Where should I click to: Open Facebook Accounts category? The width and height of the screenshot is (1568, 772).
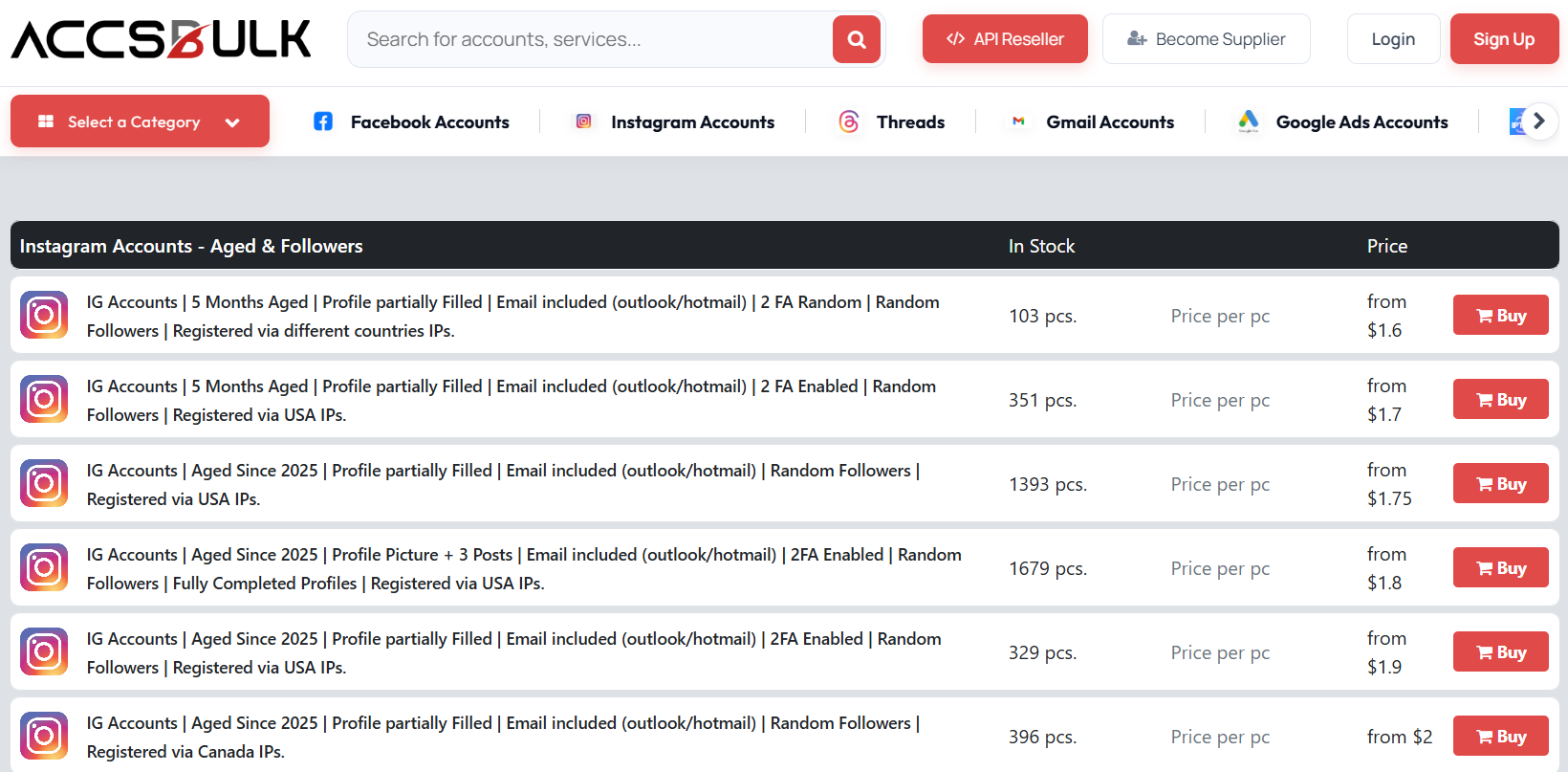pyautogui.click(x=430, y=122)
